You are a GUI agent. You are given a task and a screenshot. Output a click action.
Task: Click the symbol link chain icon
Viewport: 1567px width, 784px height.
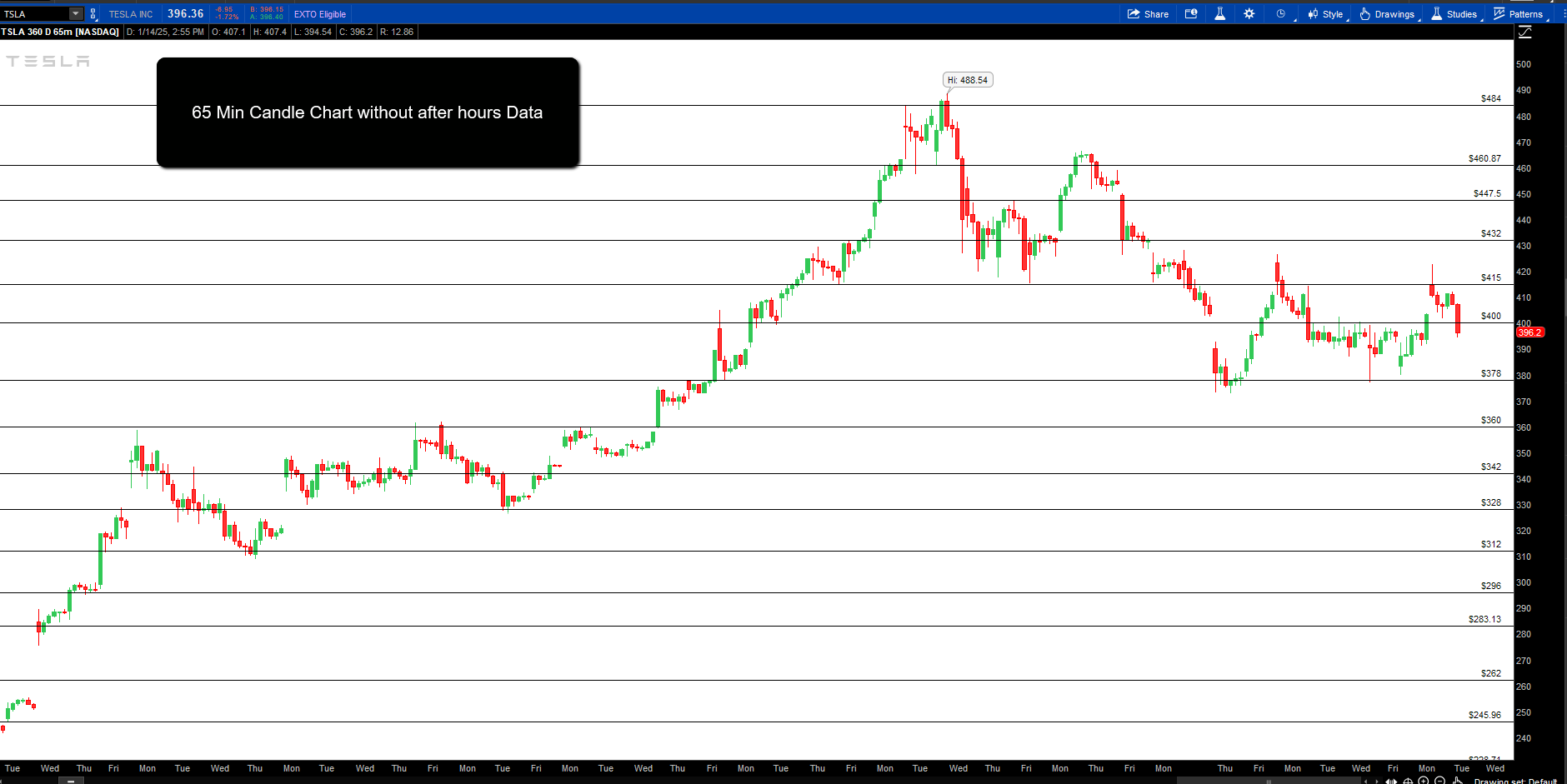click(x=93, y=14)
